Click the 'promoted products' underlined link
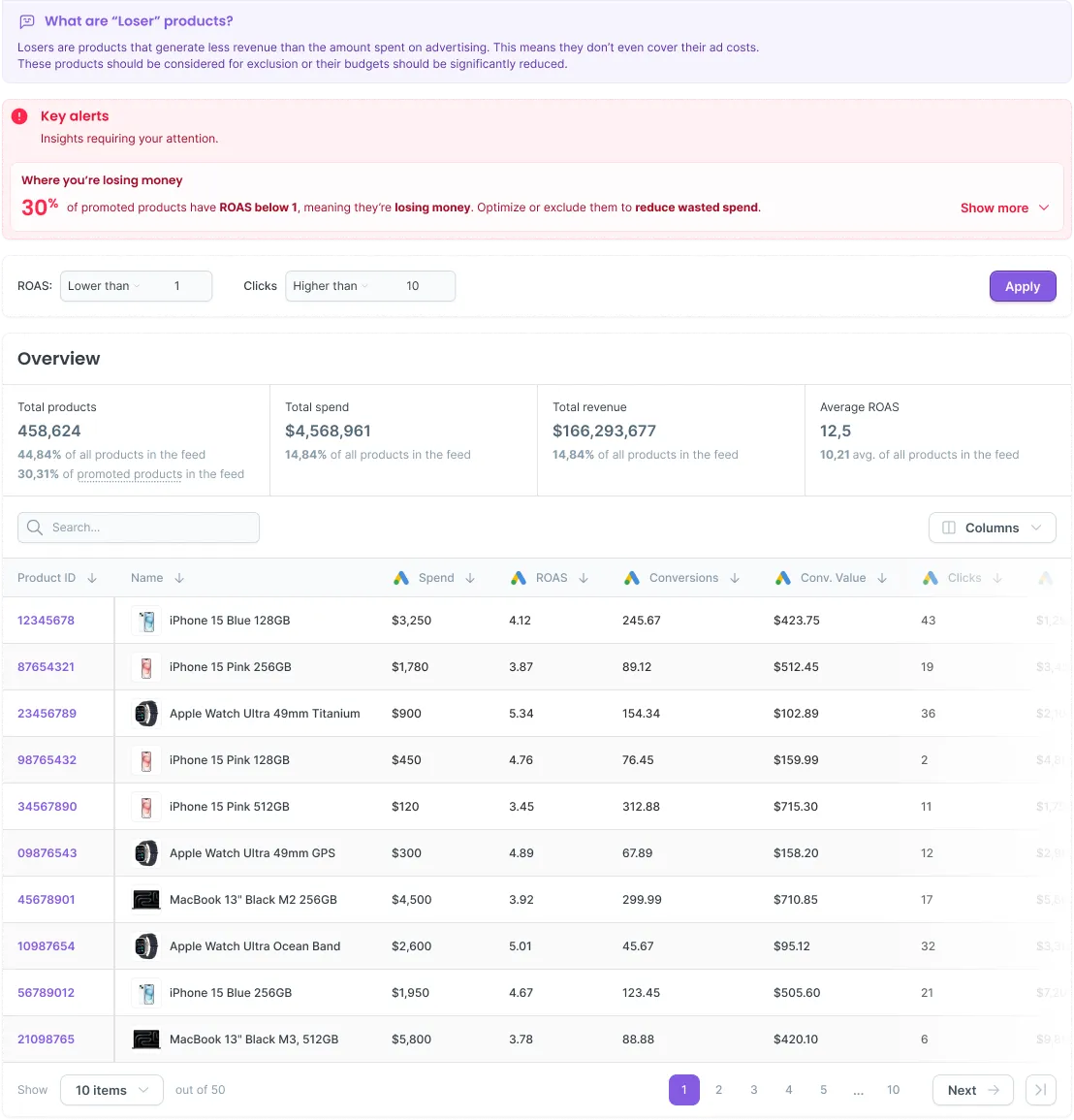 (129, 474)
